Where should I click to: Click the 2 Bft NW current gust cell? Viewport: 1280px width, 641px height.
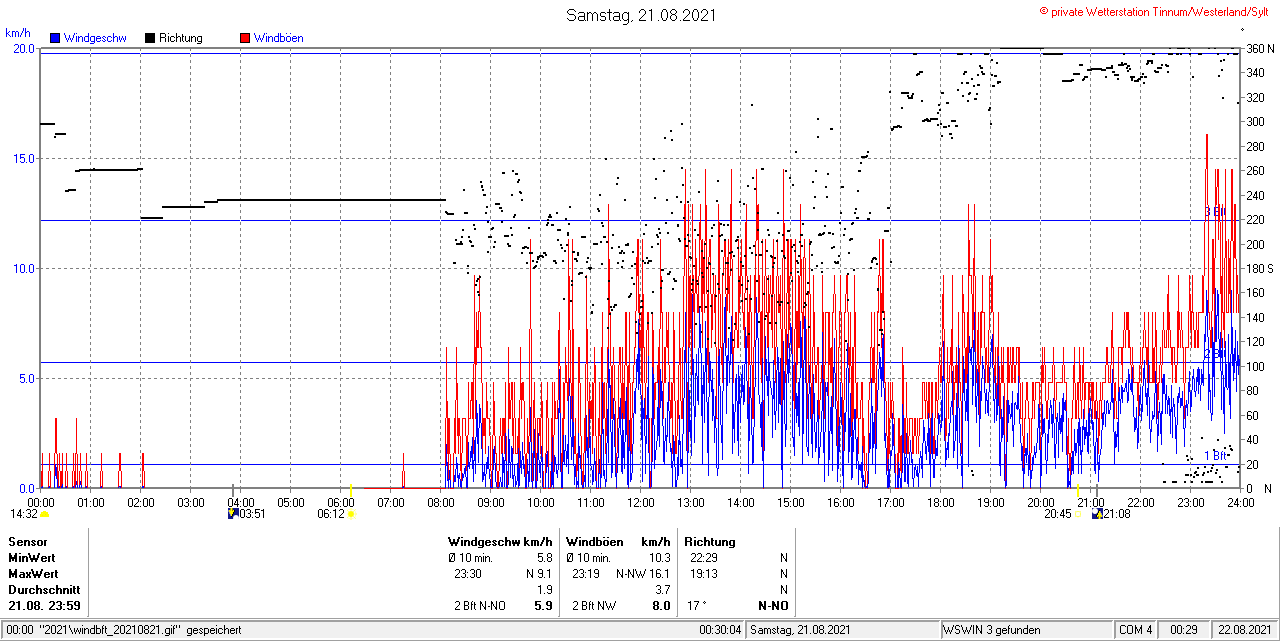point(593,606)
